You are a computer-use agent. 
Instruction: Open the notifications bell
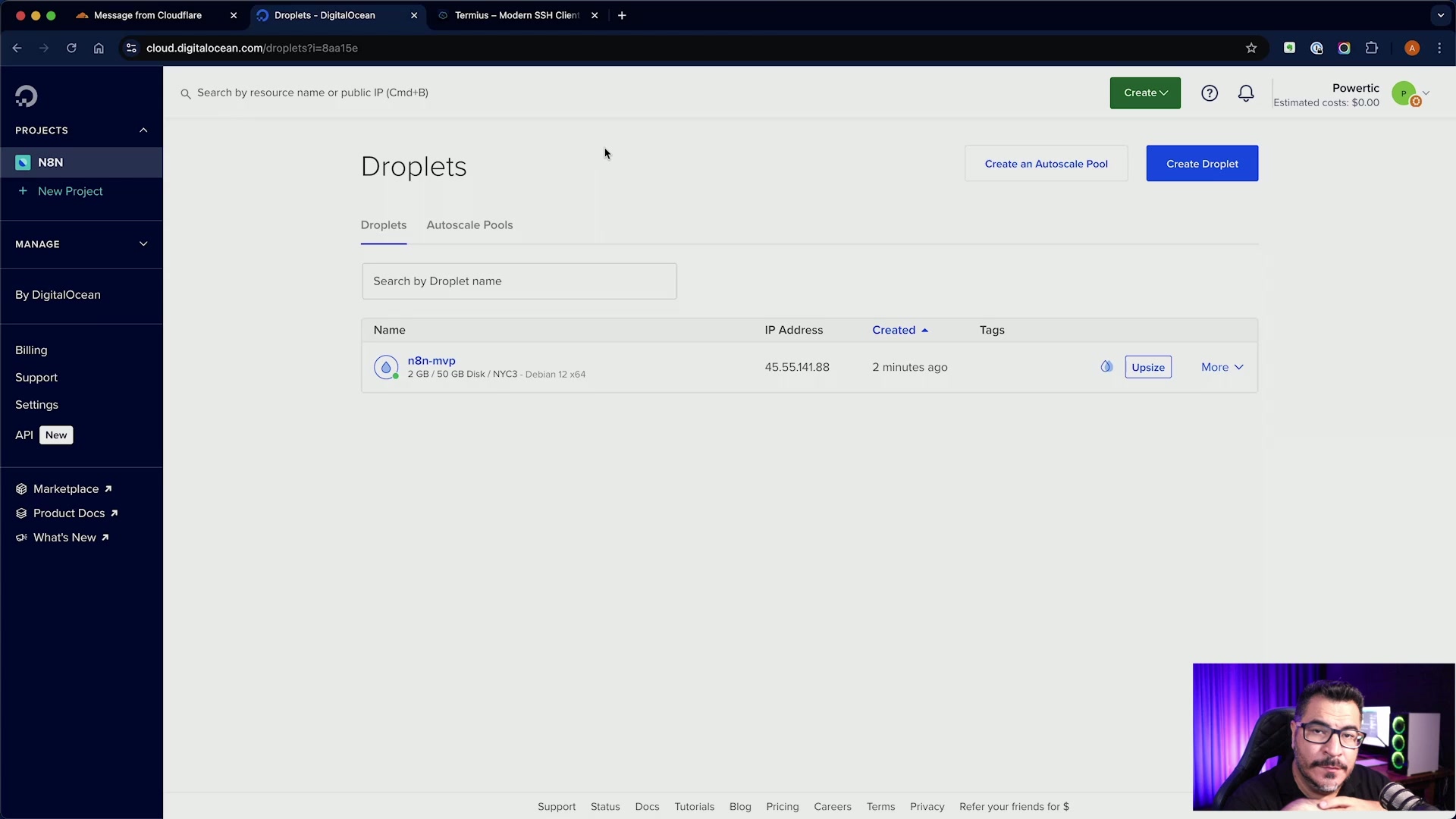tap(1246, 93)
